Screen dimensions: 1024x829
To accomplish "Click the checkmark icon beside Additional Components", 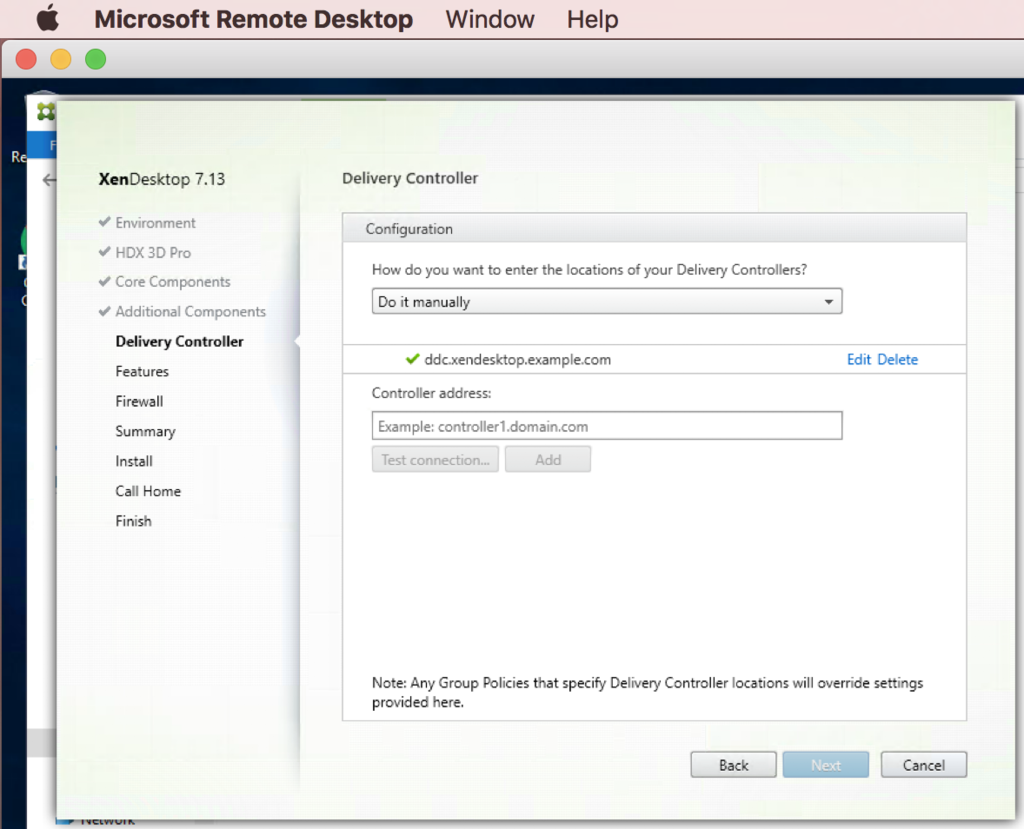I will (104, 311).
